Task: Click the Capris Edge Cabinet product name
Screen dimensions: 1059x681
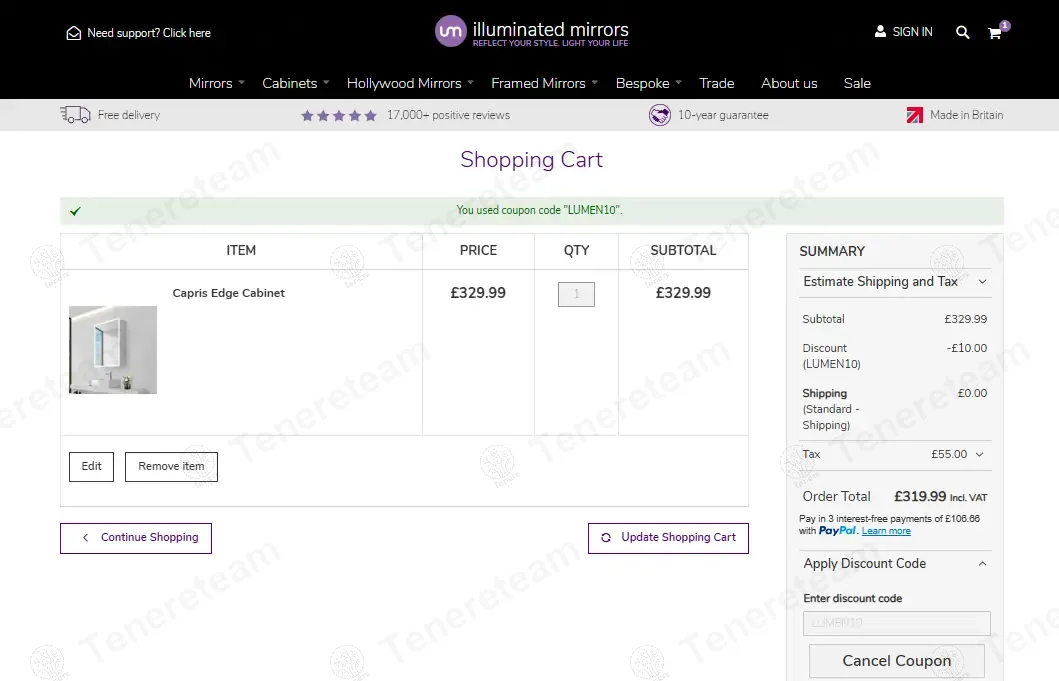Action: click(x=228, y=293)
